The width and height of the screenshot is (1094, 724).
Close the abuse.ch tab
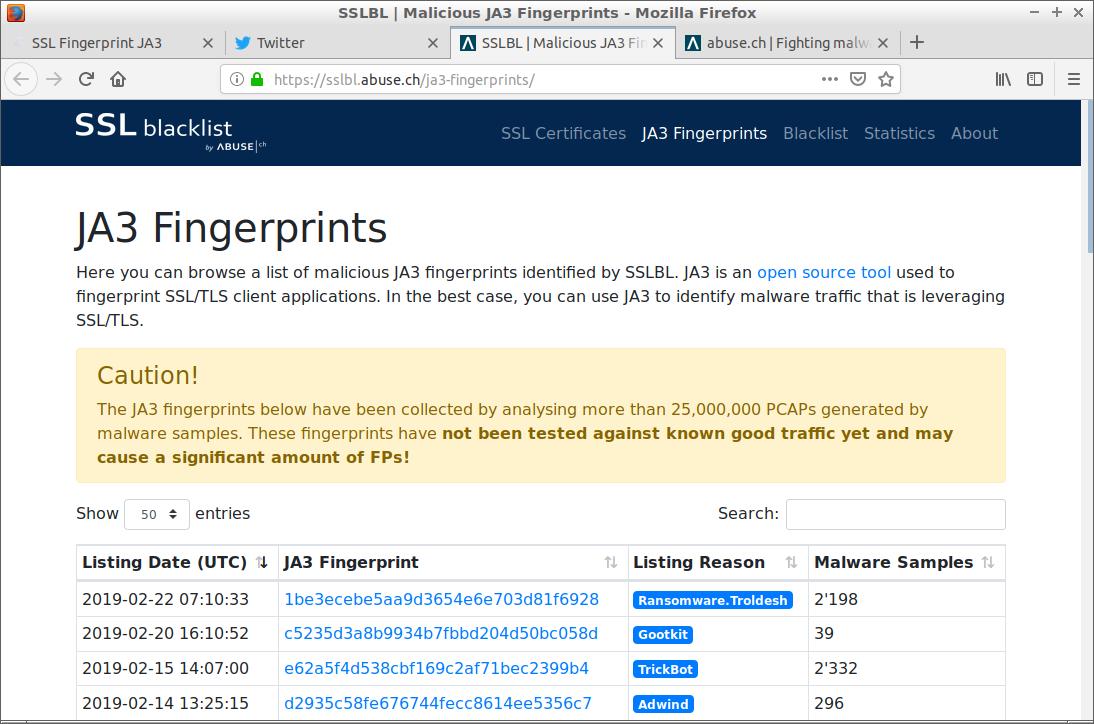pos(883,43)
